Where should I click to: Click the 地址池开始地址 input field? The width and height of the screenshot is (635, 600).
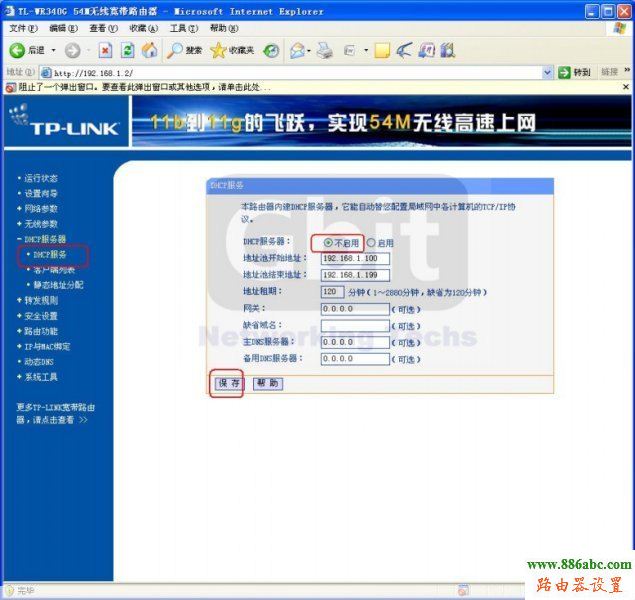pyautogui.click(x=355, y=258)
